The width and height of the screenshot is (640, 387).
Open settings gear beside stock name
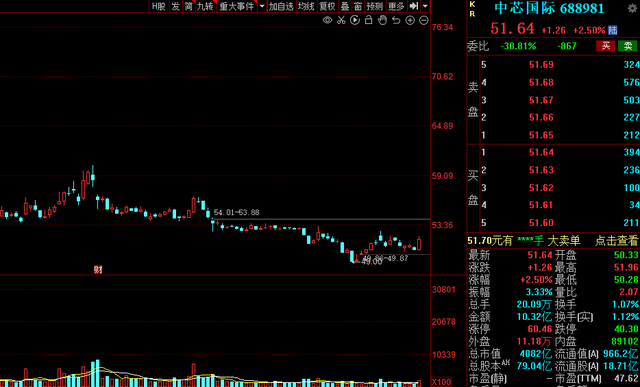[632, 8]
